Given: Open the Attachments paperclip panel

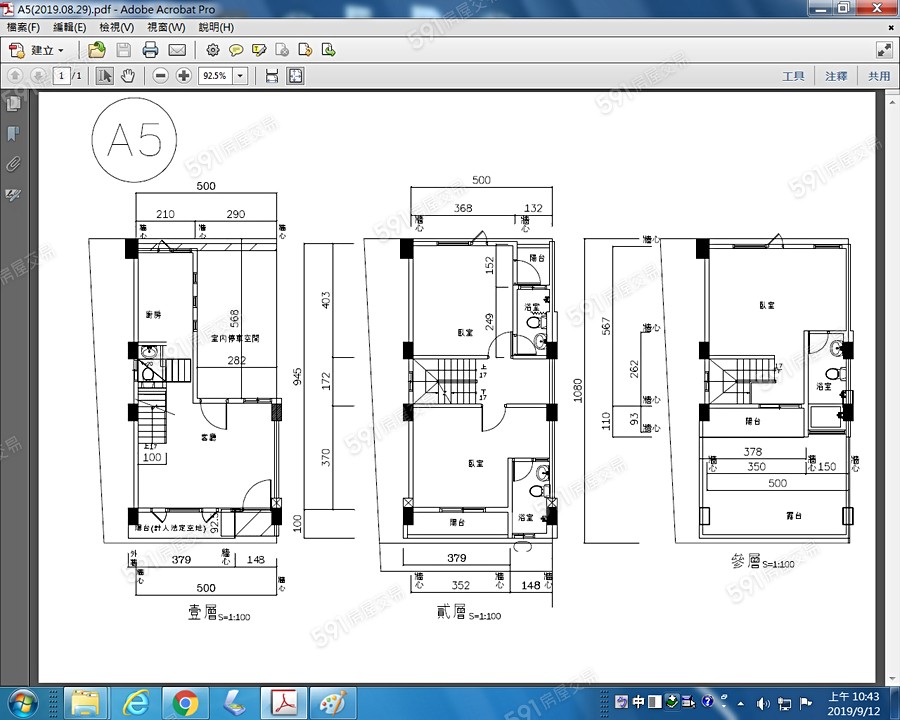Looking at the screenshot, I should click(14, 163).
